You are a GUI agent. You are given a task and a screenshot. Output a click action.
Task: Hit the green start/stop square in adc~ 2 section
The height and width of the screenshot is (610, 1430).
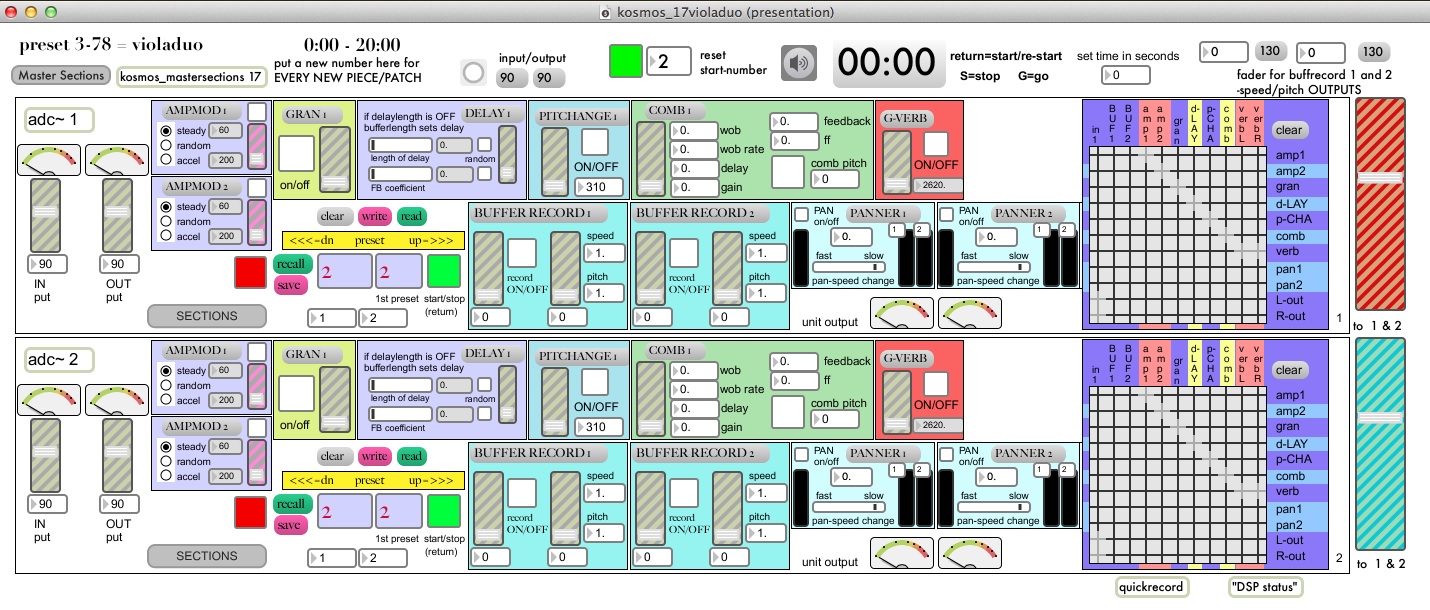tap(444, 512)
